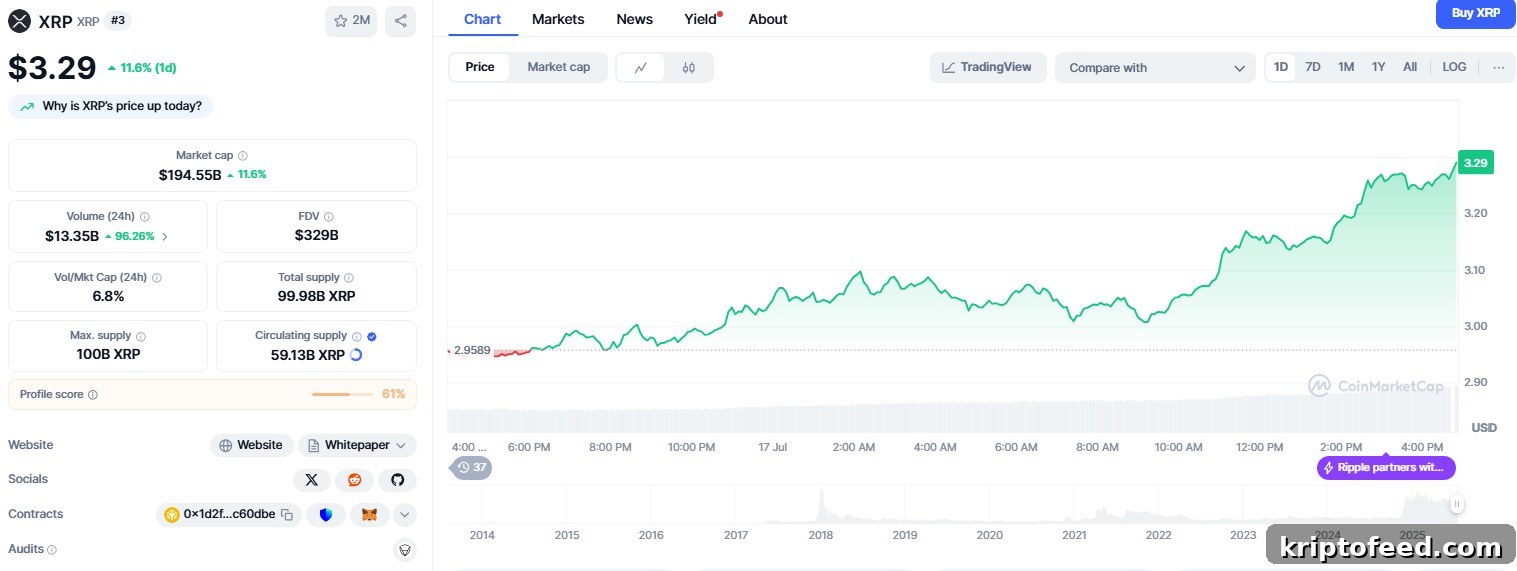Click the #3 rank badge

click(x=117, y=20)
